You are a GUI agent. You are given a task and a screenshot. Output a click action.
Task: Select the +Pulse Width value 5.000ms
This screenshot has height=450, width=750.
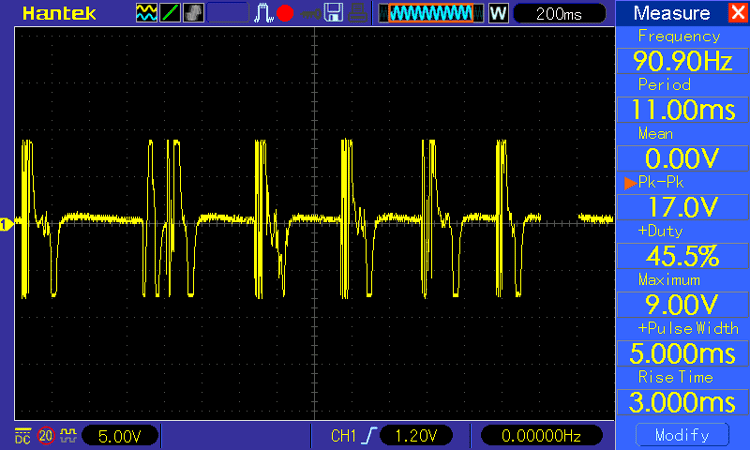pos(683,353)
